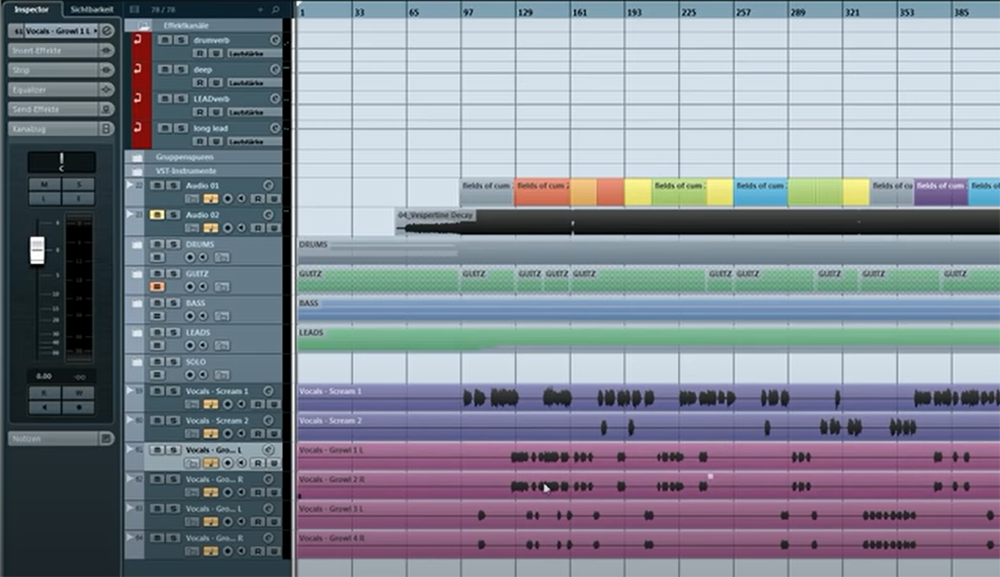The height and width of the screenshot is (577, 1000).
Task: Click the add track plus icon
Action: pyautogui.click(x=260, y=10)
